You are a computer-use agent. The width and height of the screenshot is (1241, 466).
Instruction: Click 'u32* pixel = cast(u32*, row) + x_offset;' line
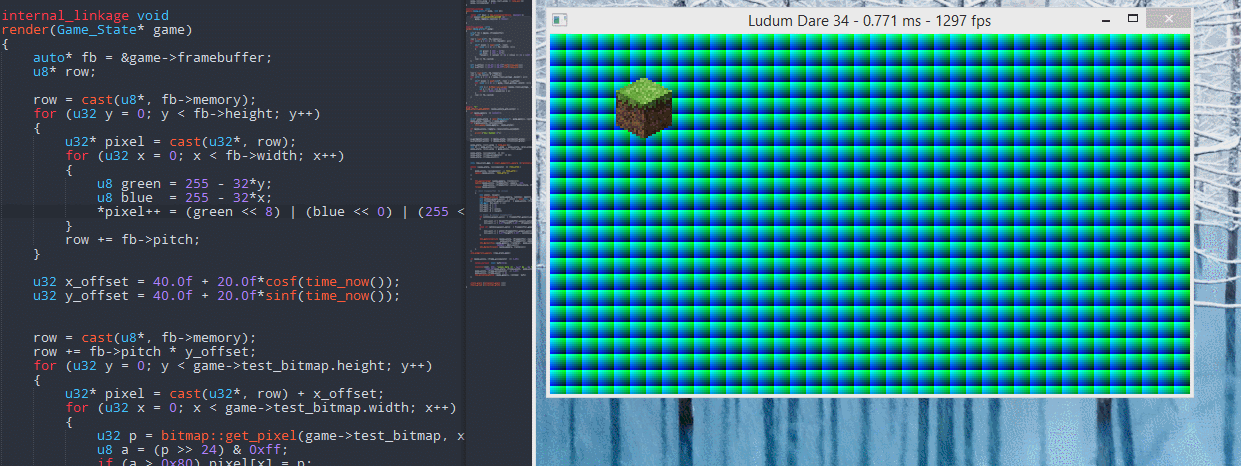tap(224, 394)
